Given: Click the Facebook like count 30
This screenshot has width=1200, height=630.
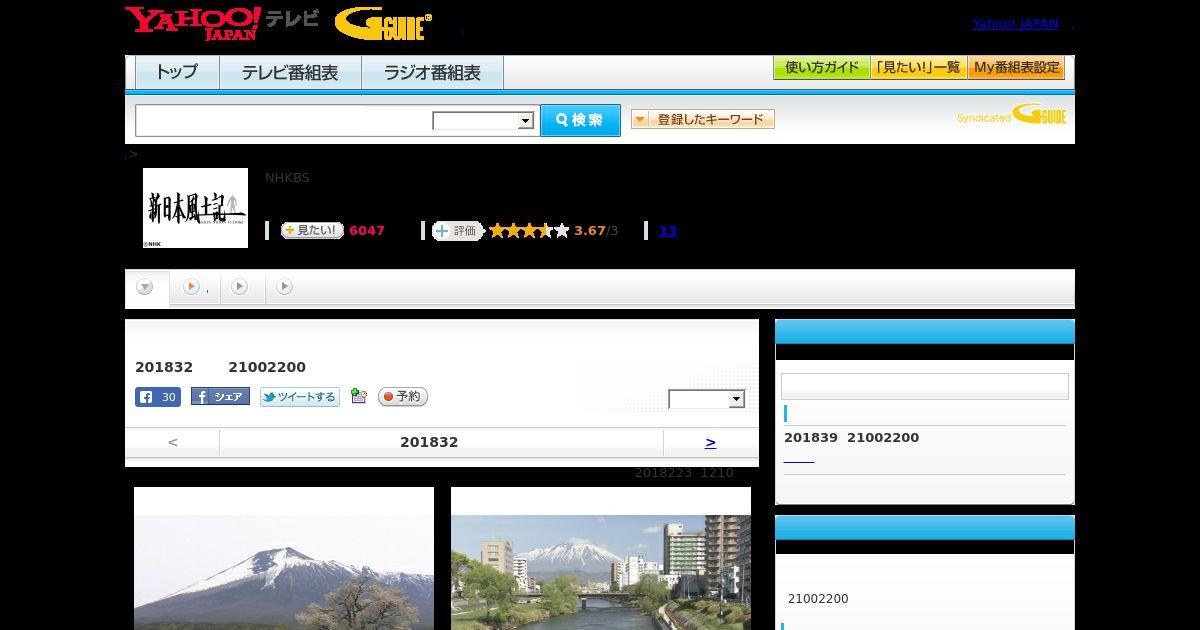Looking at the screenshot, I should coord(158,397).
